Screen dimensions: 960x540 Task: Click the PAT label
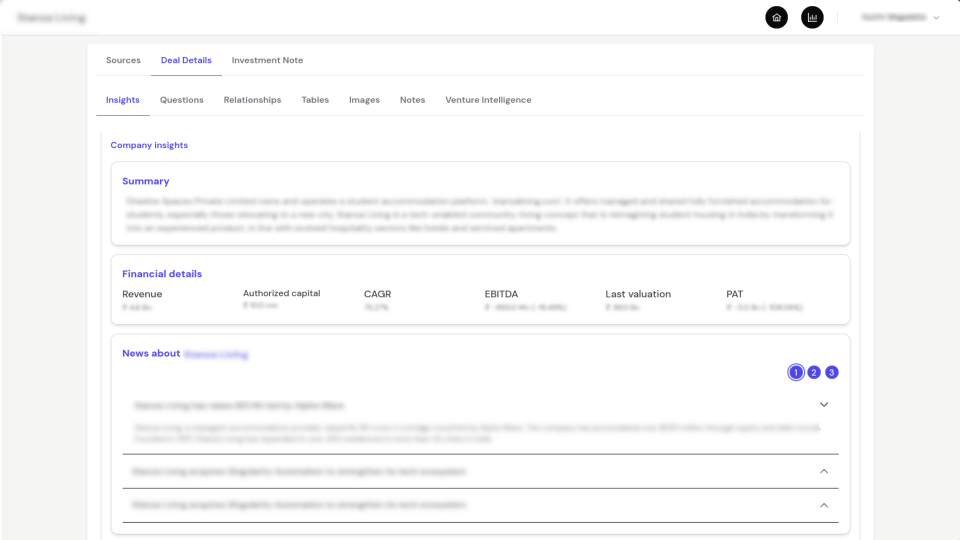point(734,294)
